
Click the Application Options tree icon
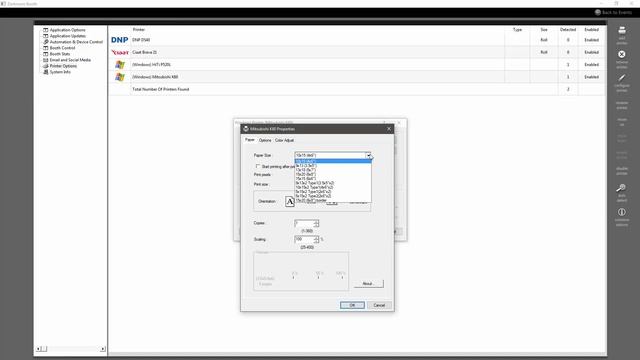tap(46, 30)
